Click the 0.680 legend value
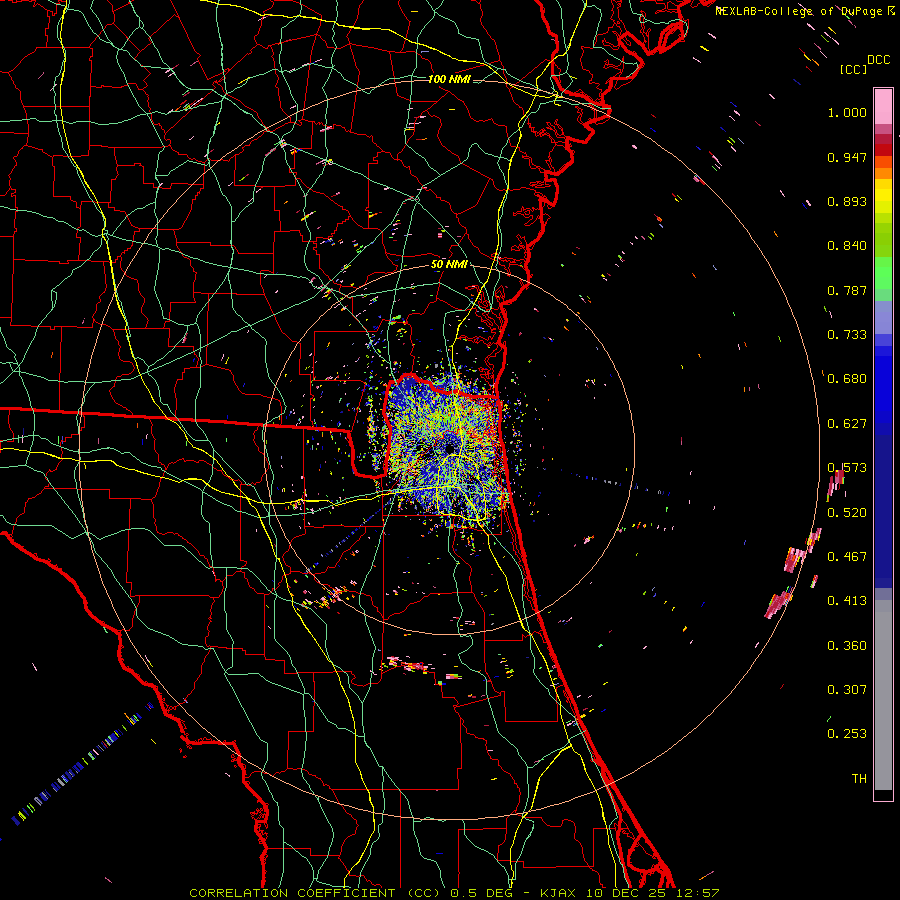The image size is (900, 900). [847, 379]
